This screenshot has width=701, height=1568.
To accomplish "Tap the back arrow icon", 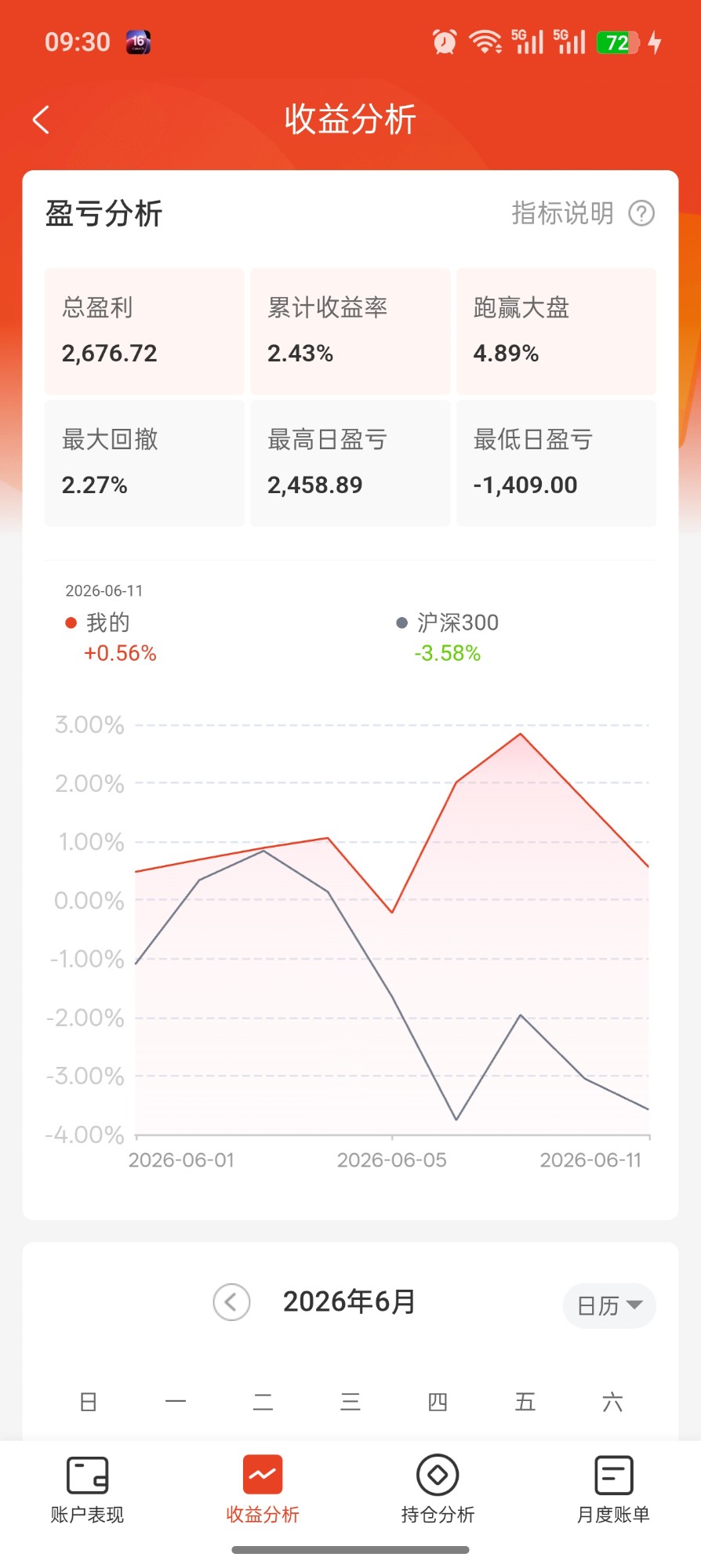I will click(42, 120).
